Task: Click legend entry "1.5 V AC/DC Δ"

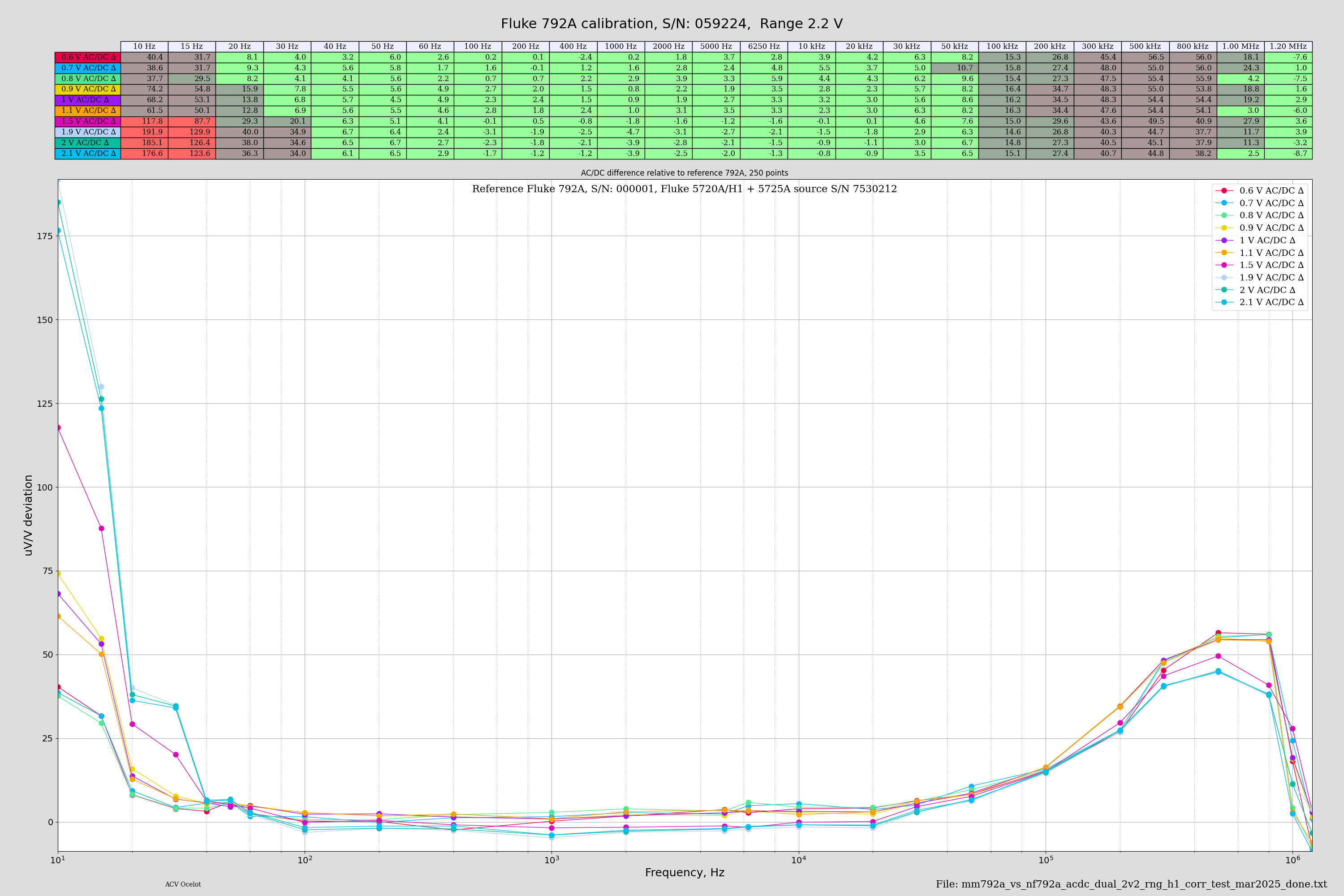Action: [1259, 265]
